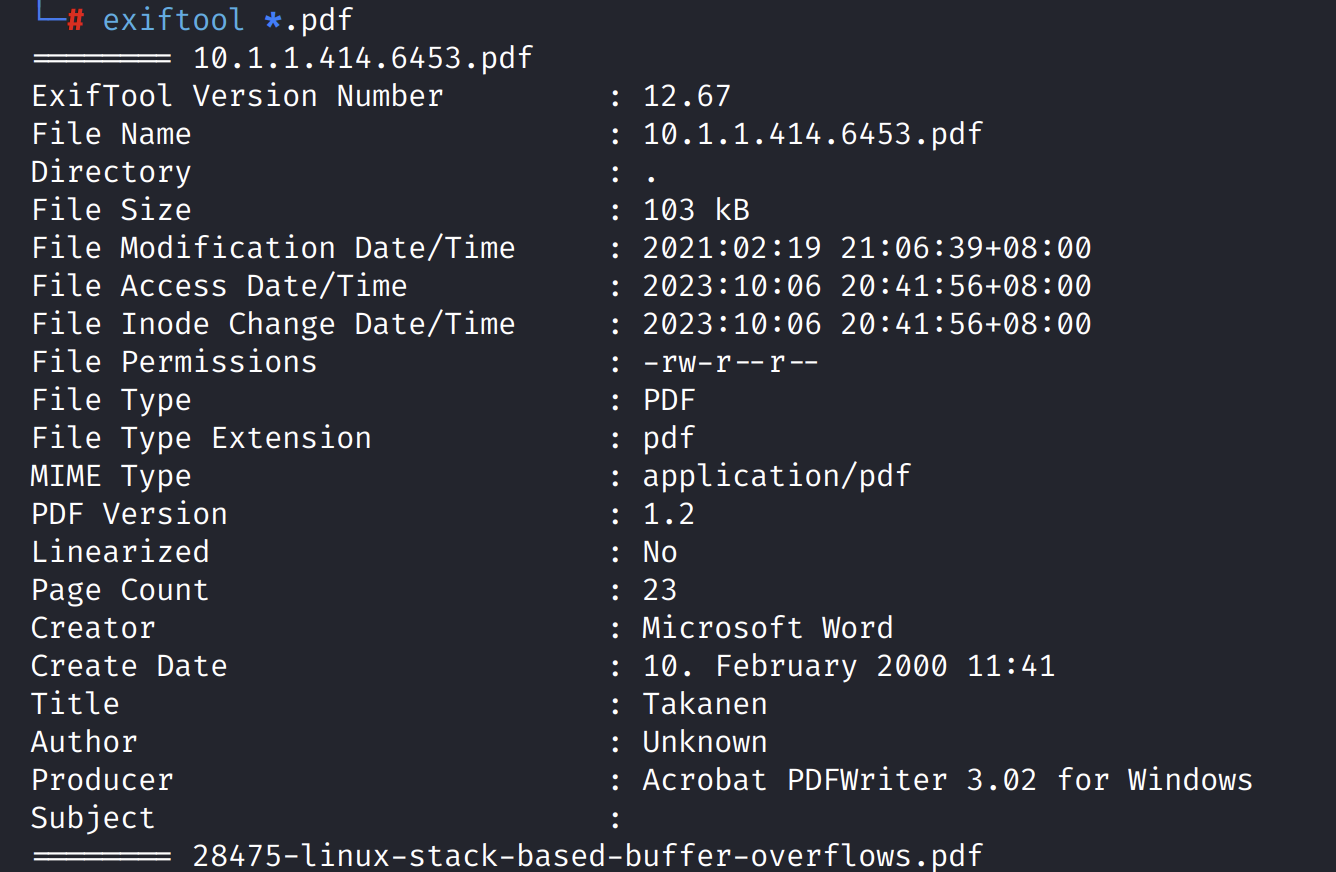Click the exiftool command text

172,20
